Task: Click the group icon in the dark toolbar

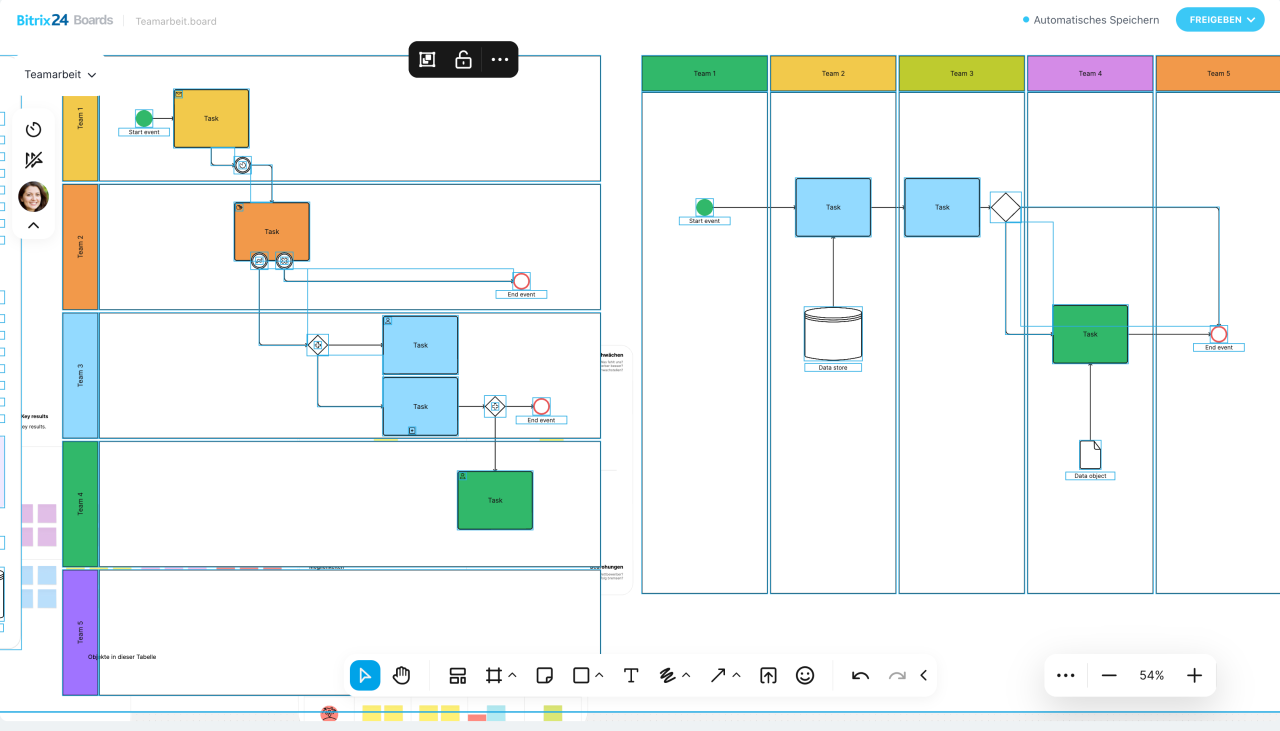Action: (x=427, y=60)
